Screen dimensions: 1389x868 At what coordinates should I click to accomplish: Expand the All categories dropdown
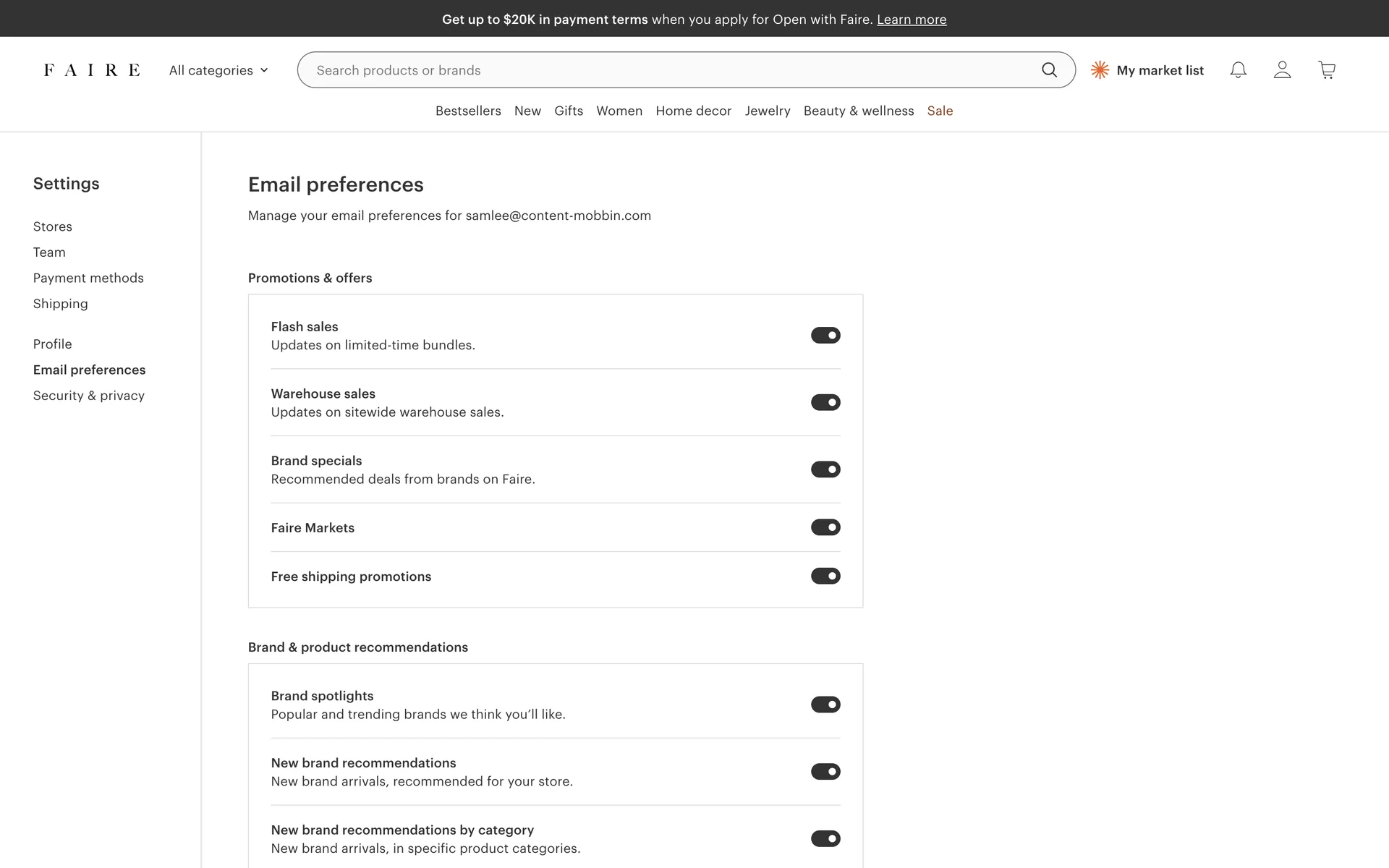point(218,70)
